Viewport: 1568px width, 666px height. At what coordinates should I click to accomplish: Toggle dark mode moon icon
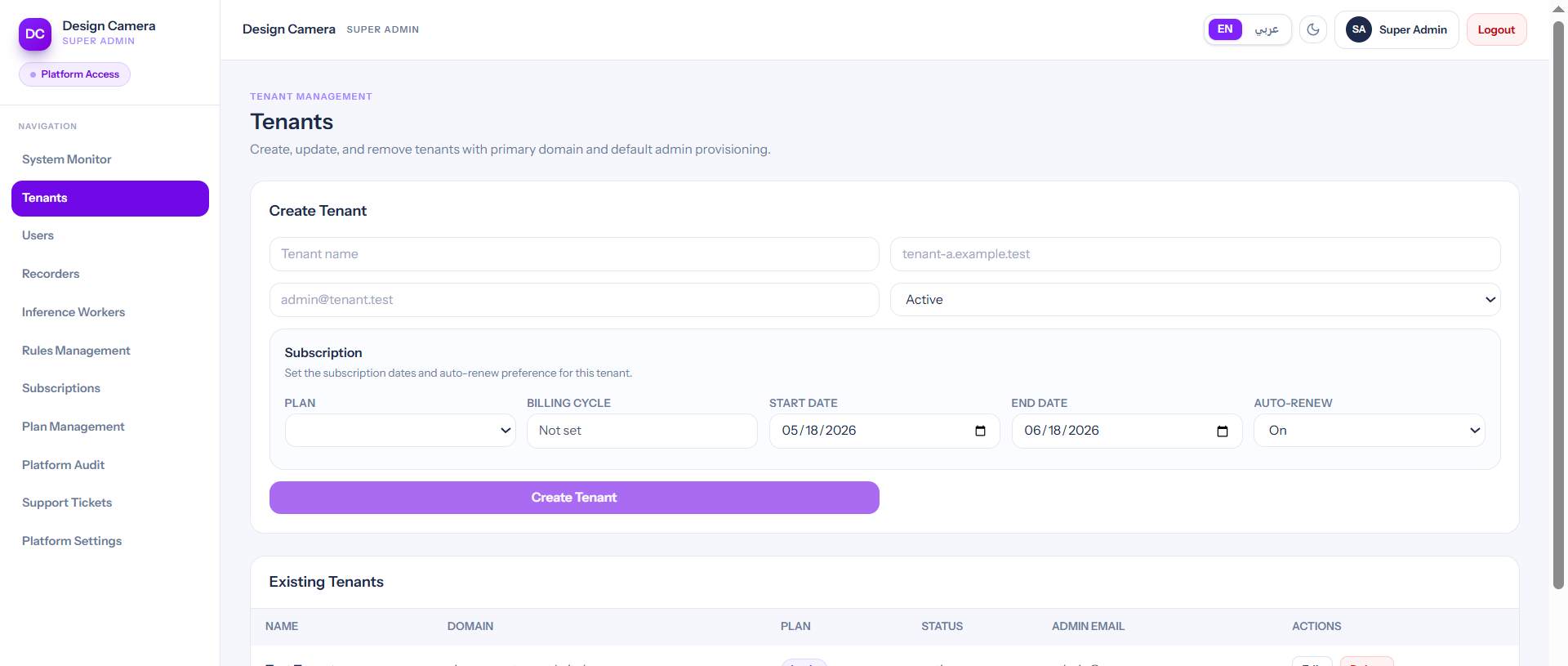click(x=1313, y=29)
